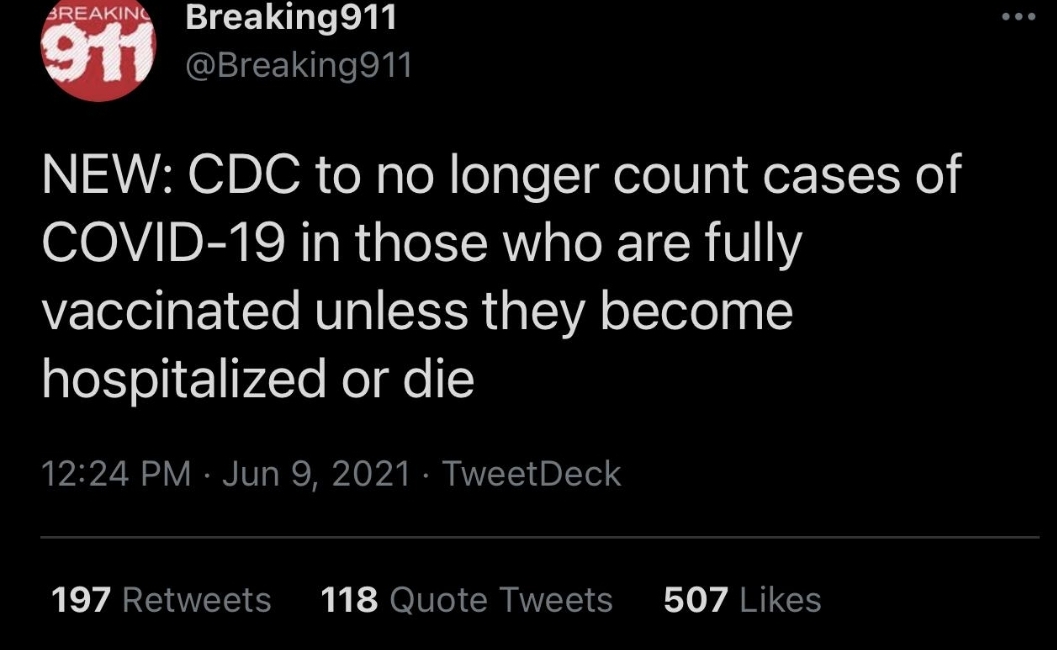1057x650 pixels.
Task: Open the three-dot more options menu
Action: [1018, 18]
